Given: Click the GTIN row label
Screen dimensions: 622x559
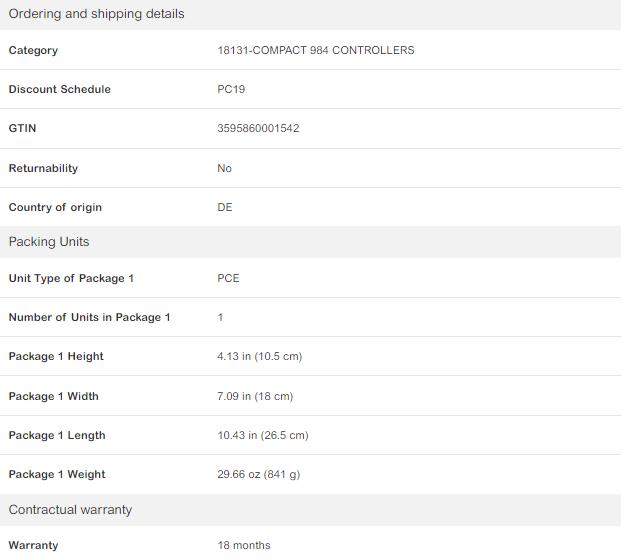Looking at the screenshot, I should [x=22, y=129].
